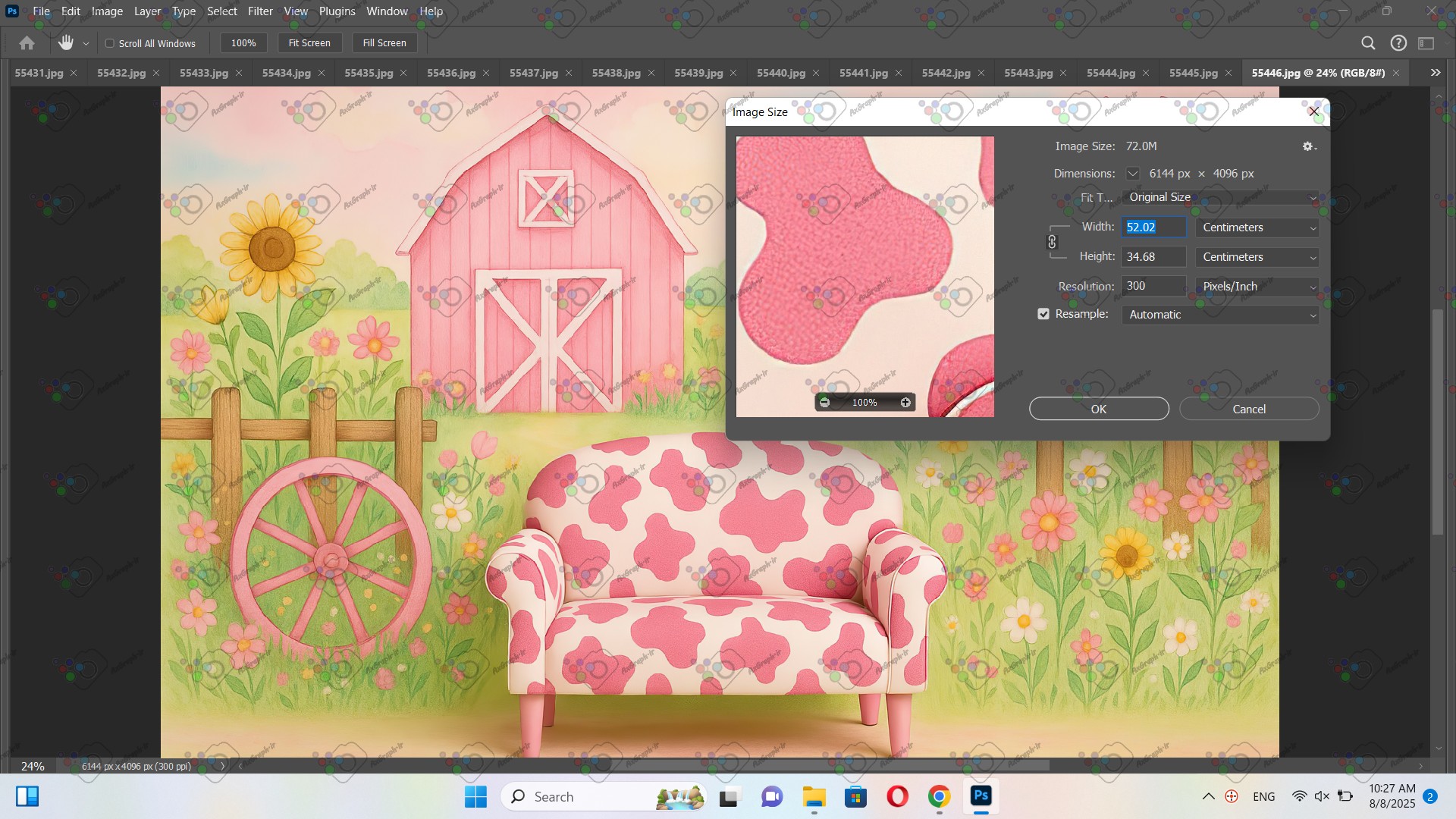This screenshot has width=1456, height=819.
Task: Zoom in the preview with plus icon
Action: pyautogui.click(x=905, y=403)
